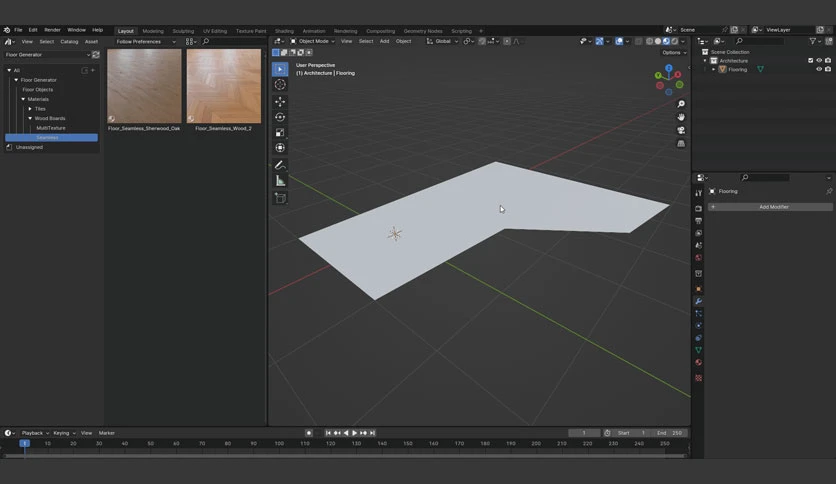This screenshot has height=484, width=836.
Task: Switch to the Shading workspace tab
Action: [284, 31]
